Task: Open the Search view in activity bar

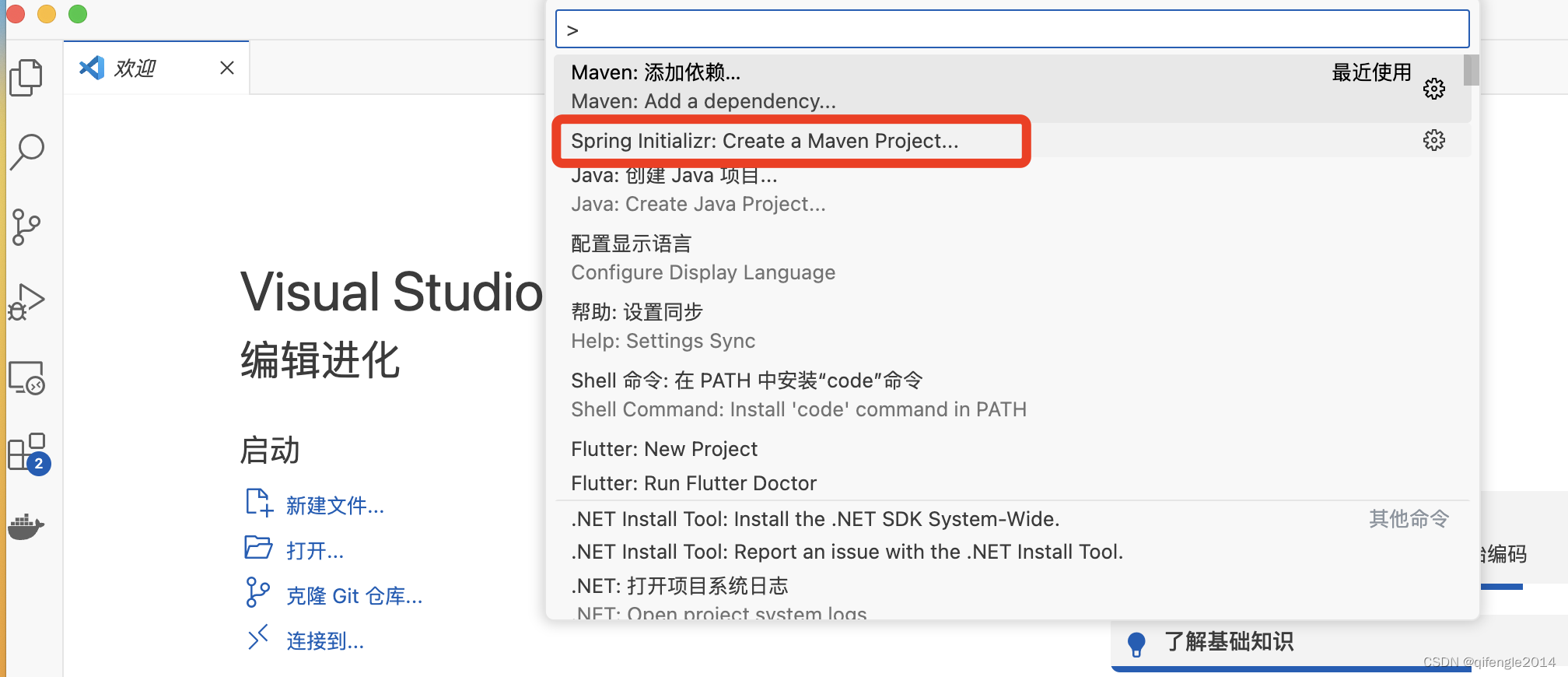Action: (27, 152)
